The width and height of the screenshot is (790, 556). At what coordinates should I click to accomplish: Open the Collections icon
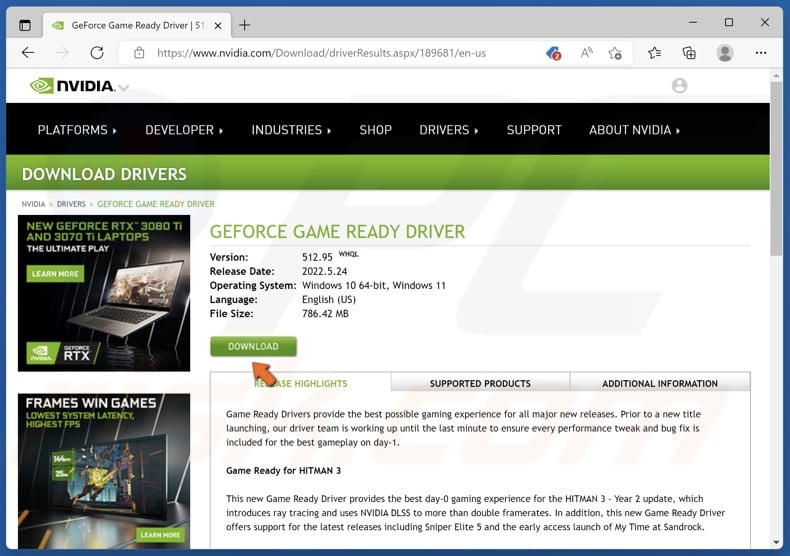point(689,53)
